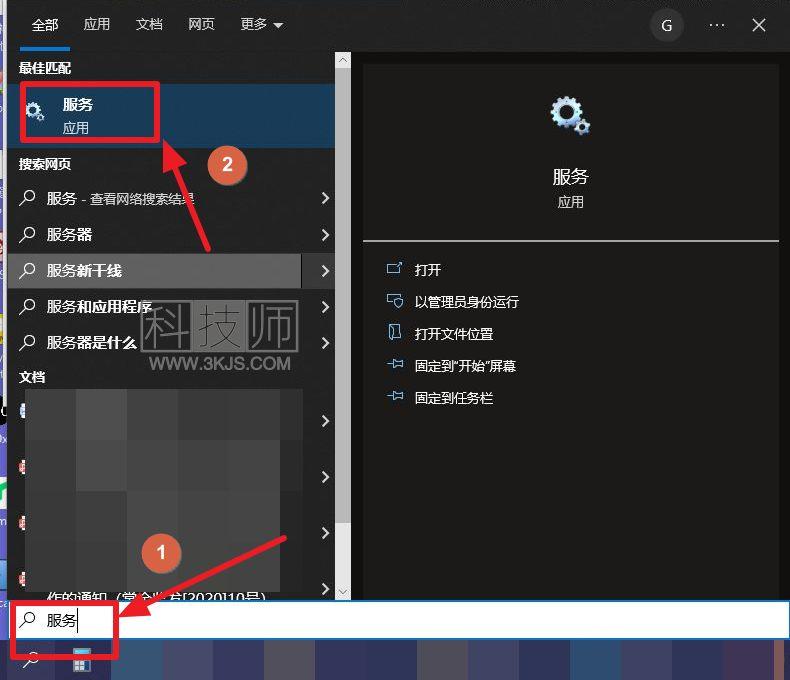Click 以管理员身份运行

(467, 302)
